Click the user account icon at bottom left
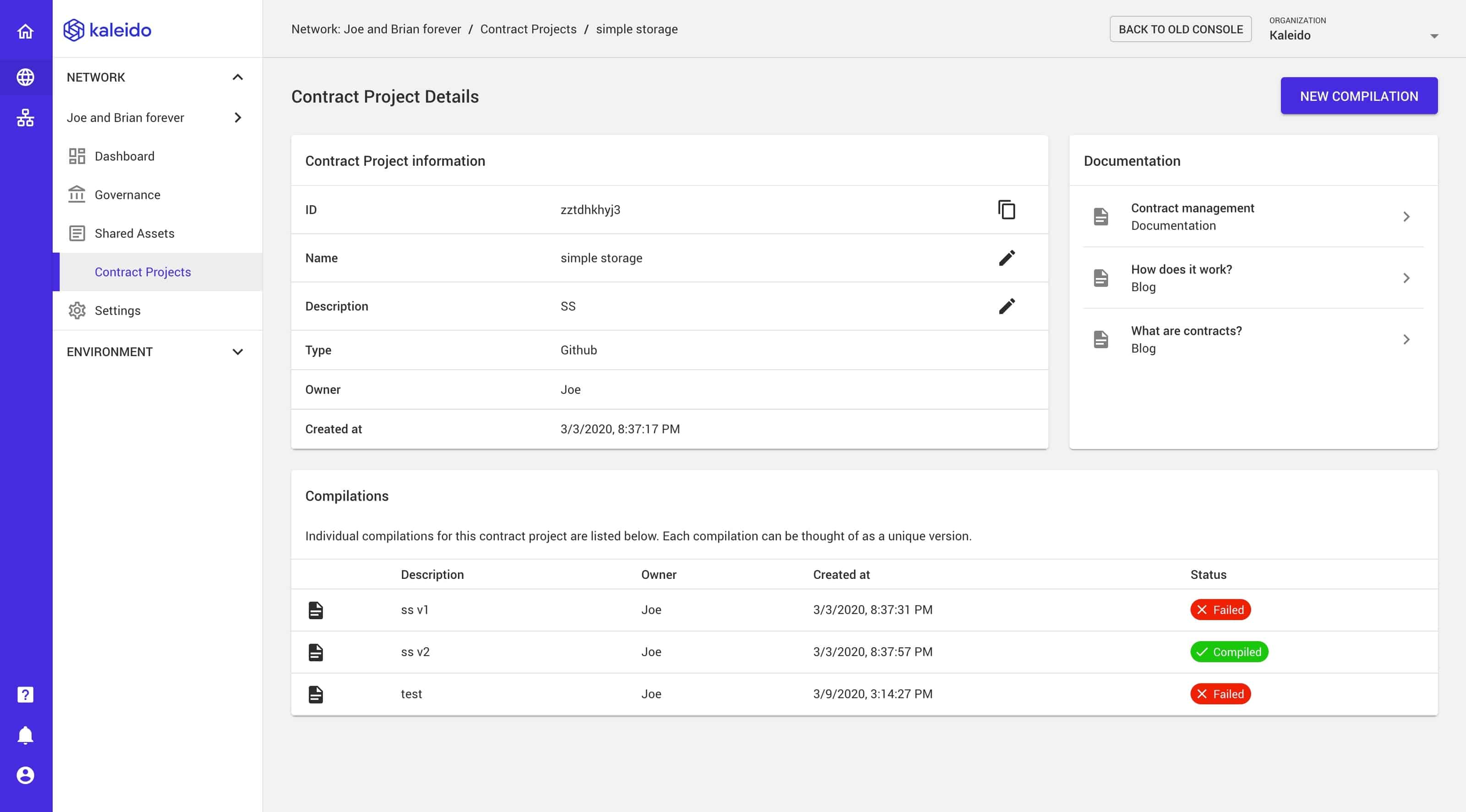Image resolution: width=1466 pixels, height=812 pixels. click(x=26, y=774)
